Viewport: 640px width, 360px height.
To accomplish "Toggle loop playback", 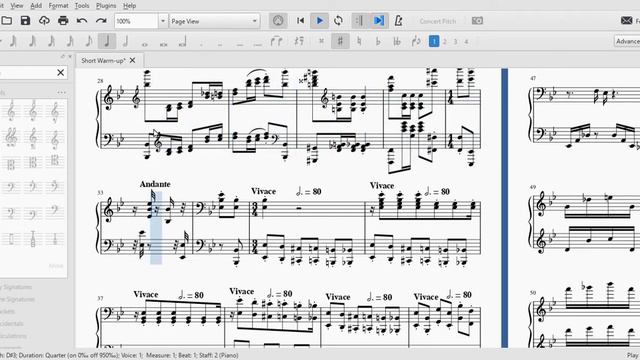I will [x=338, y=21].
